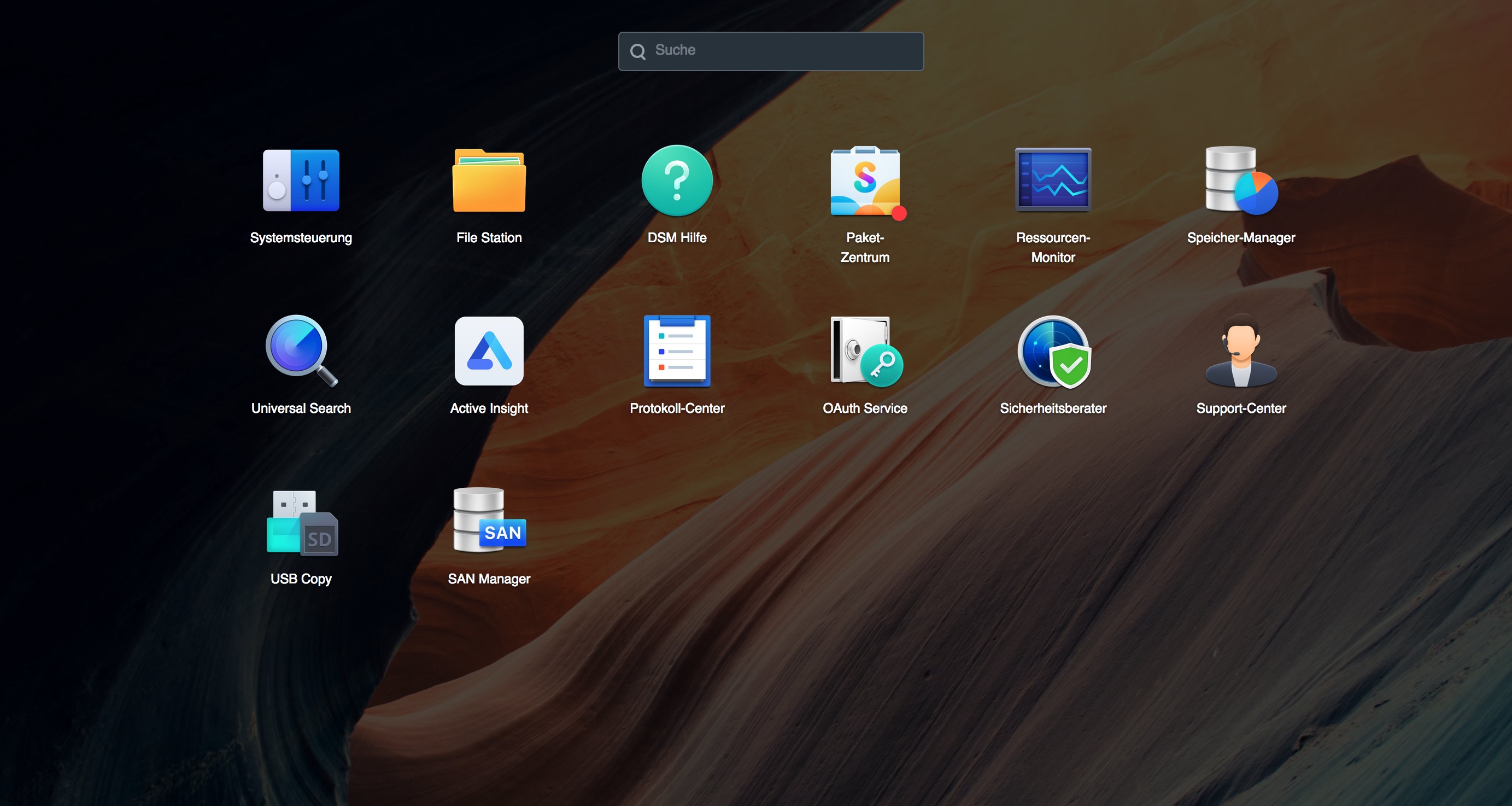Click the Sicherheitsberater text label

(x=1053, y=408)
